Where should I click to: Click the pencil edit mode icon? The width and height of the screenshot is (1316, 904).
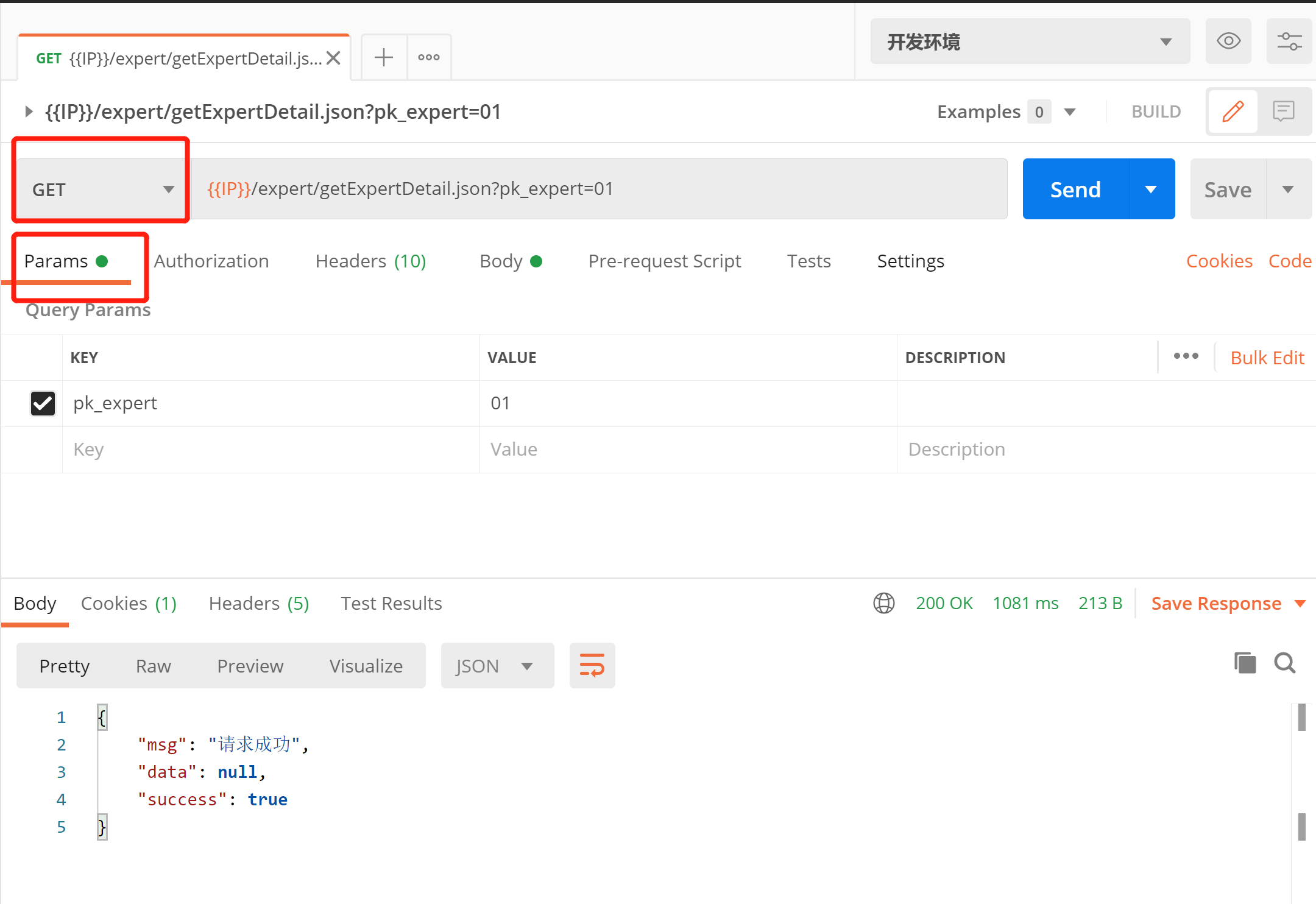(x=1233, y=111)
